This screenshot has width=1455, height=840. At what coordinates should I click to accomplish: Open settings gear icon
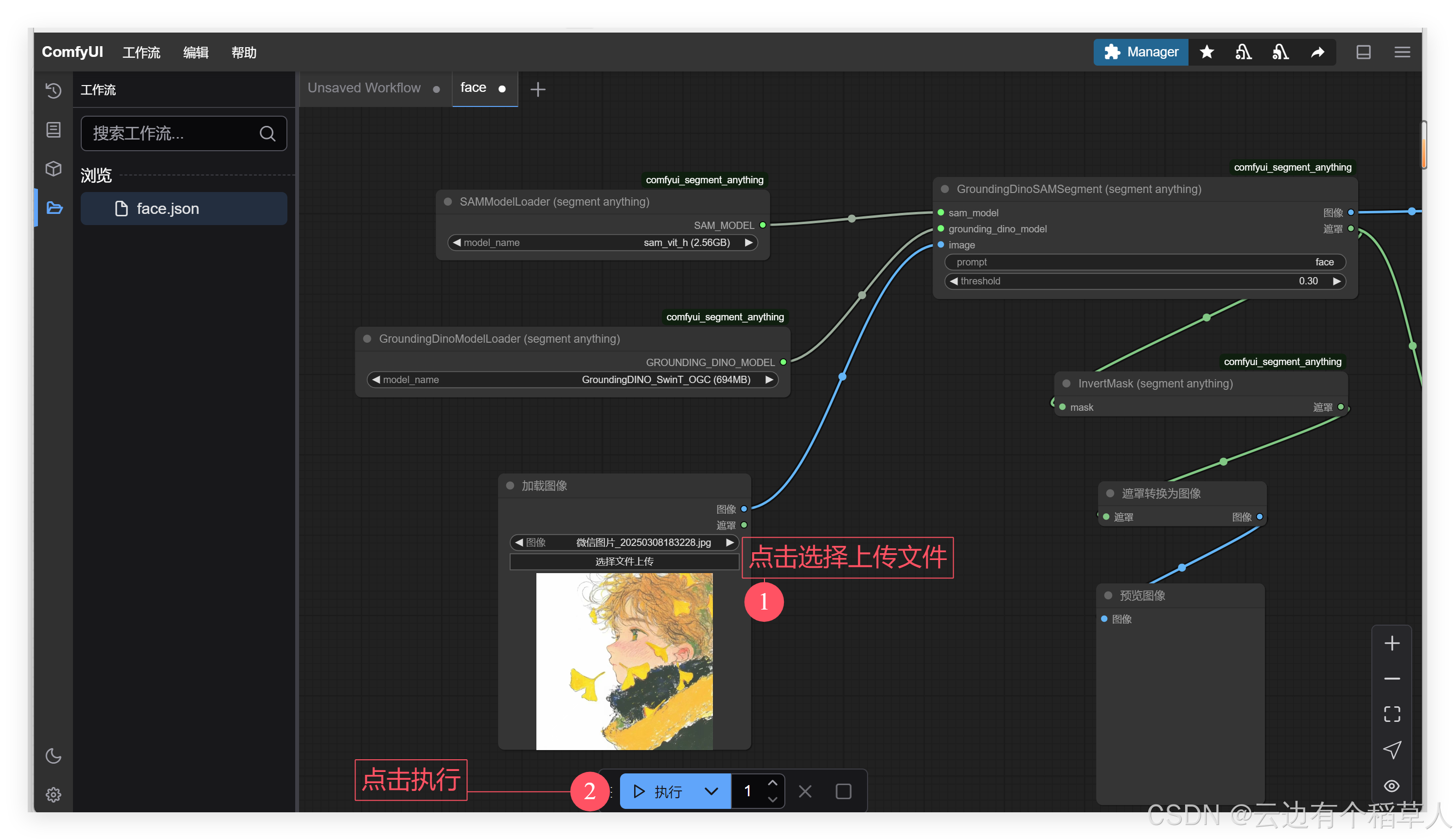pos(53,794)
